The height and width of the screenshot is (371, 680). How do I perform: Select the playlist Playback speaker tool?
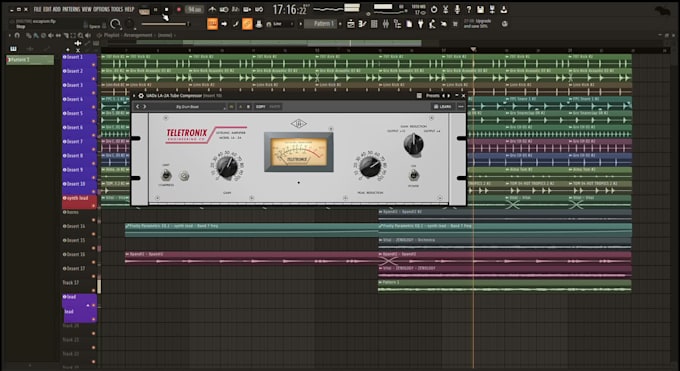click(x=88, y=36)
